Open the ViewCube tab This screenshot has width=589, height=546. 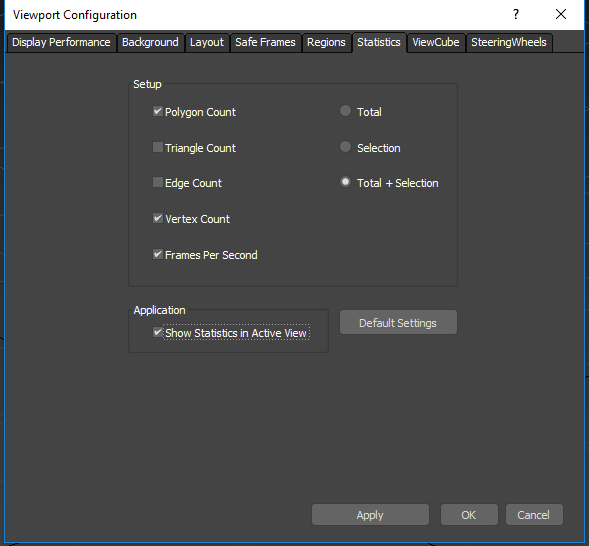pos(436,42)
